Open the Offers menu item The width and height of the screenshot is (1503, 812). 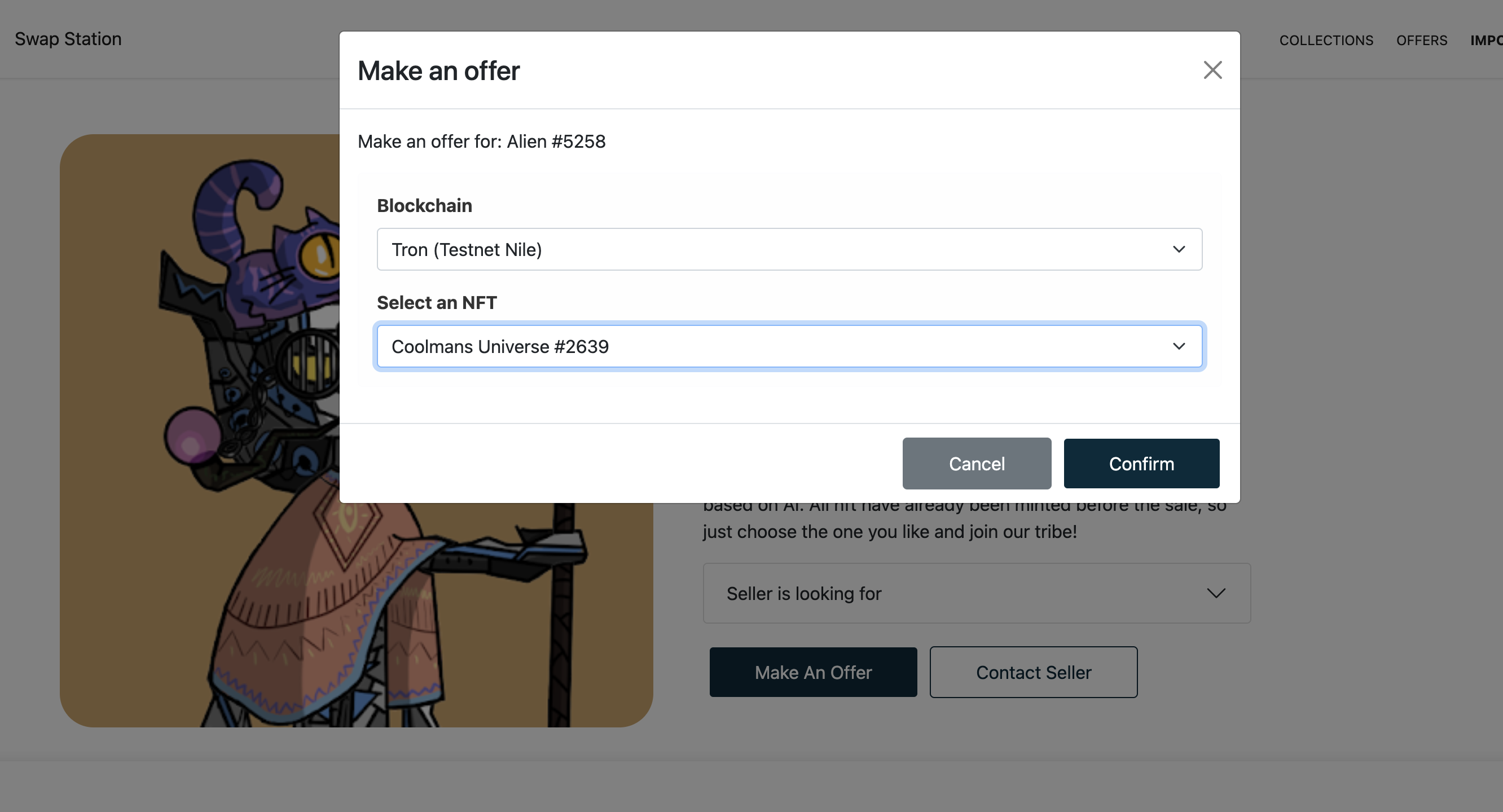pos(1421,40)
